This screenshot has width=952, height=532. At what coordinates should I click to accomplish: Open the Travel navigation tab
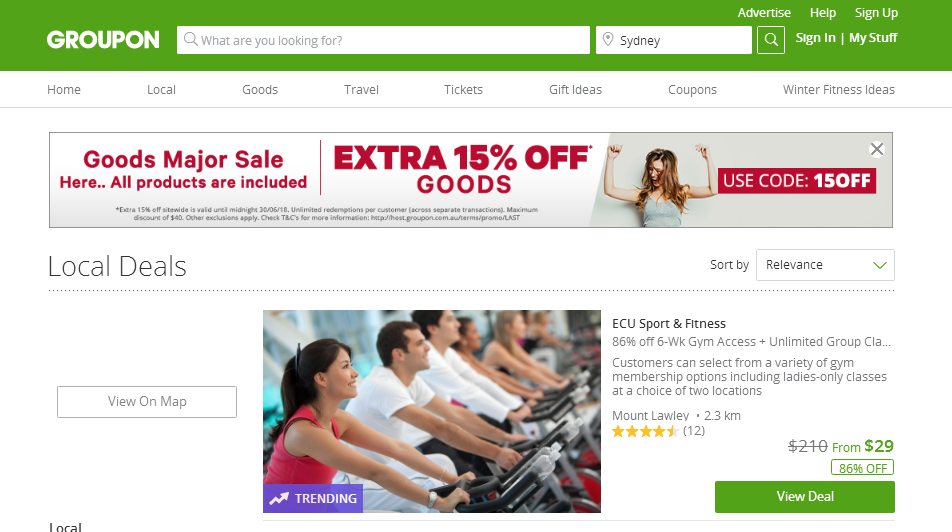click(x=361, y=89)
